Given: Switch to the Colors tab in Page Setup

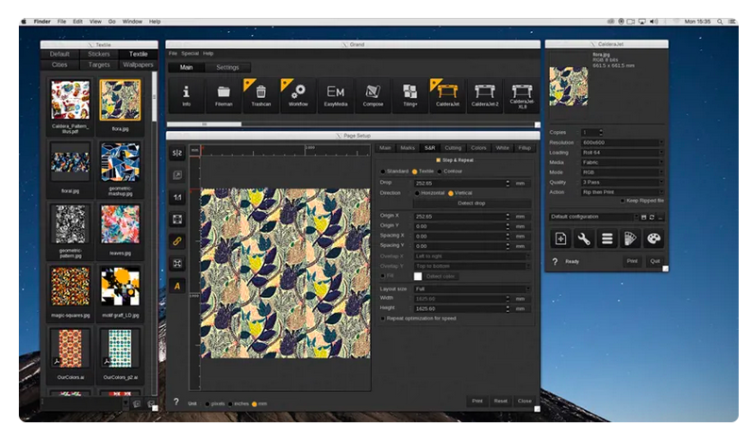Looking at the screenshot, I should pyautogui.click(x=478, y=148).
